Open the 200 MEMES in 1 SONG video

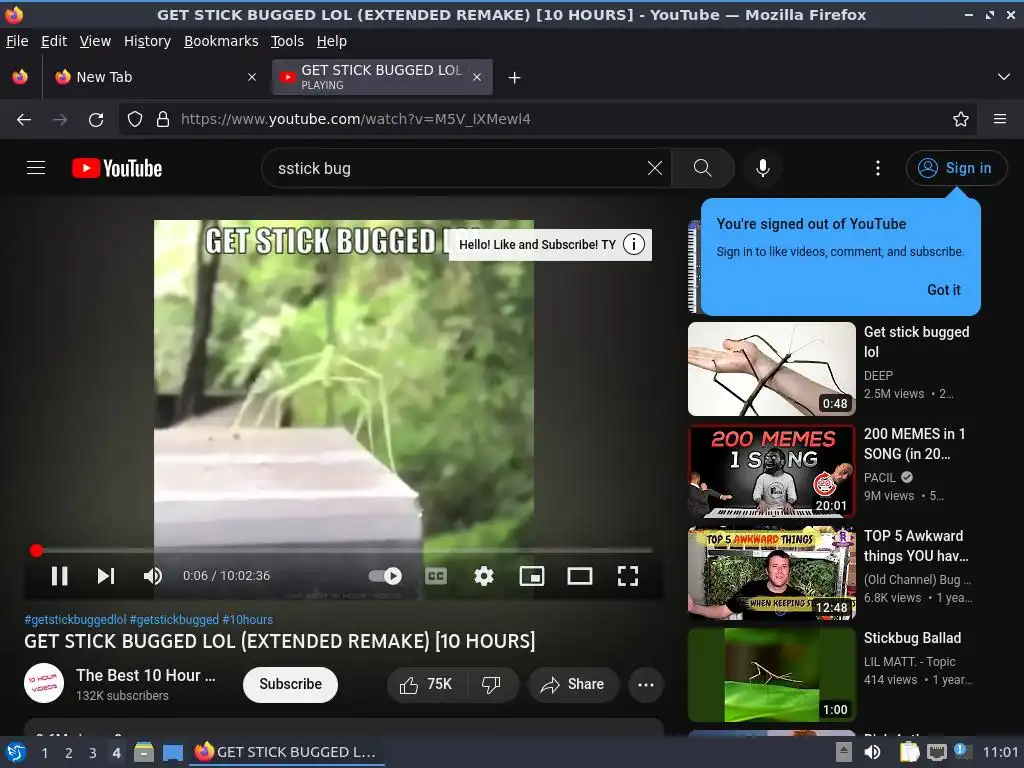pyautogui.click(x=772, y=472)
